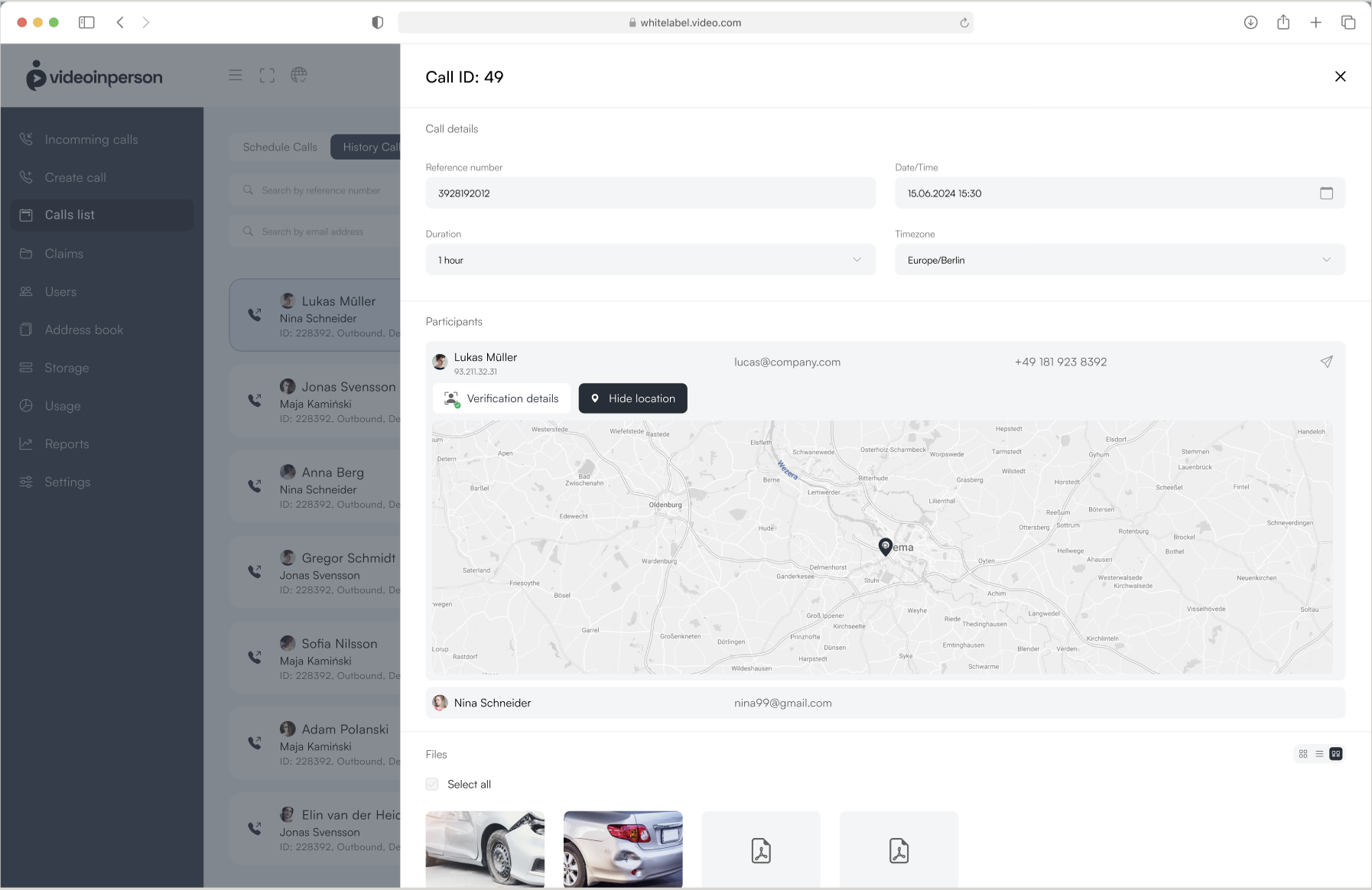Image resolution: width=1372 pixels, height=890 pixels.
Task: Switch to Schedule Calls tab
Action: (x=280, y=147)
